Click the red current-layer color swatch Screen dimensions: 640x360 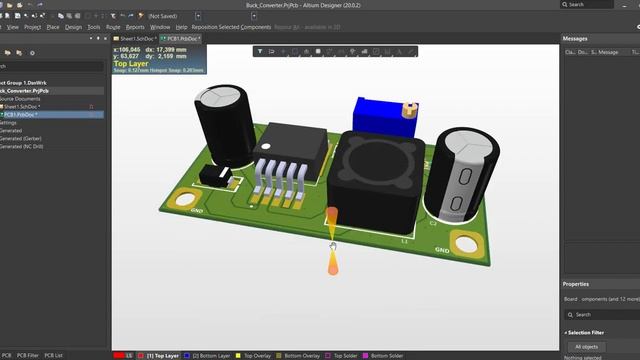[x=119, y=356]
